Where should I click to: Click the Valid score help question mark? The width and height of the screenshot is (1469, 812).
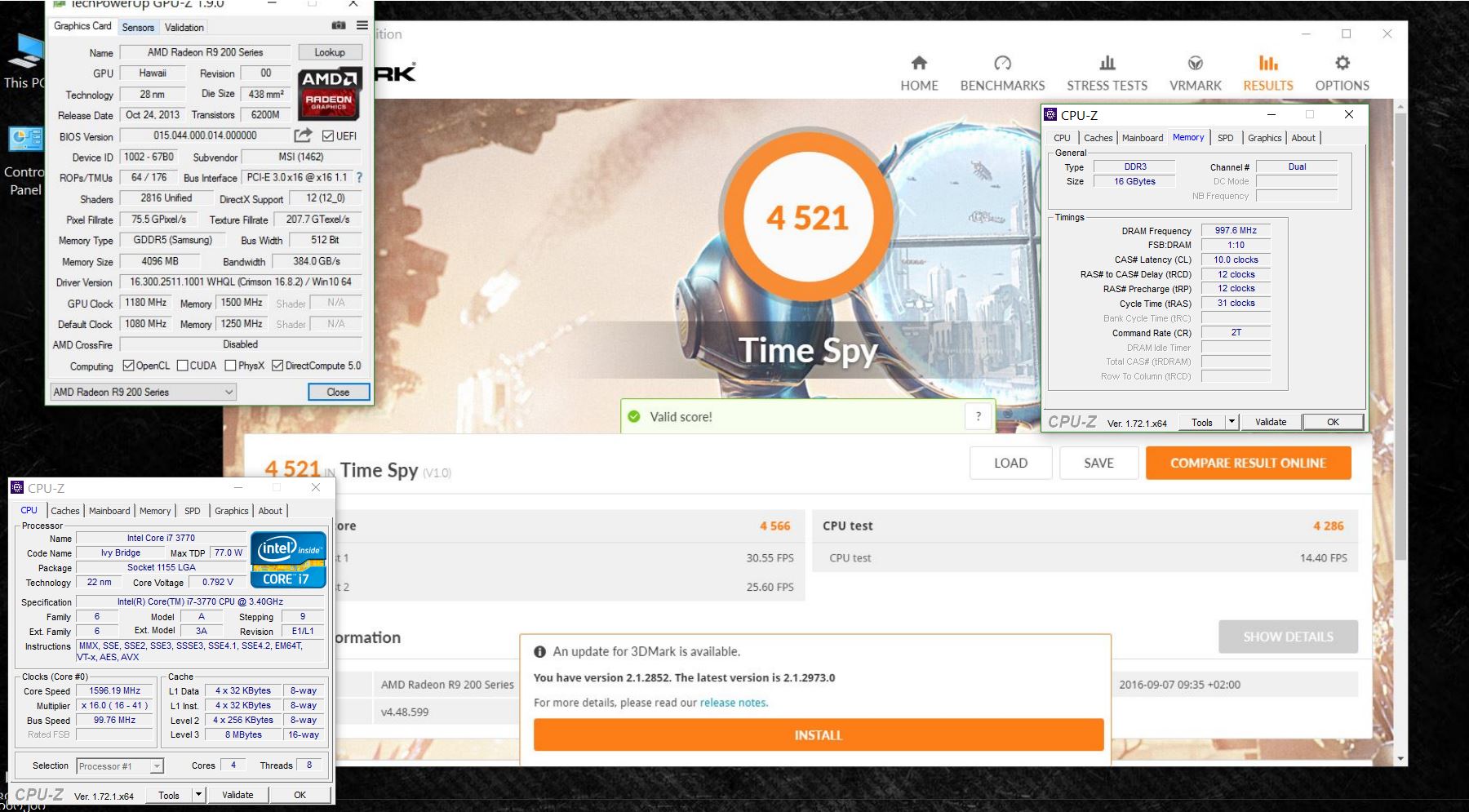point(979,416)
